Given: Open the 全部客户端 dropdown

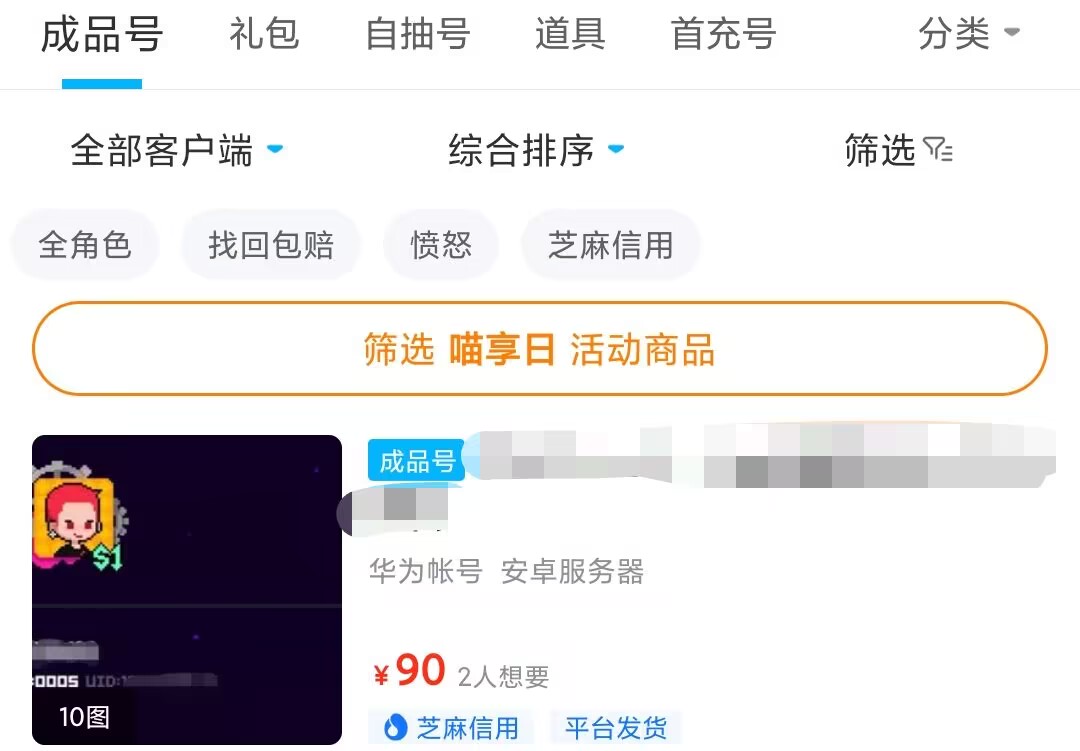Looking at the screenshot, I should [176, 151].
